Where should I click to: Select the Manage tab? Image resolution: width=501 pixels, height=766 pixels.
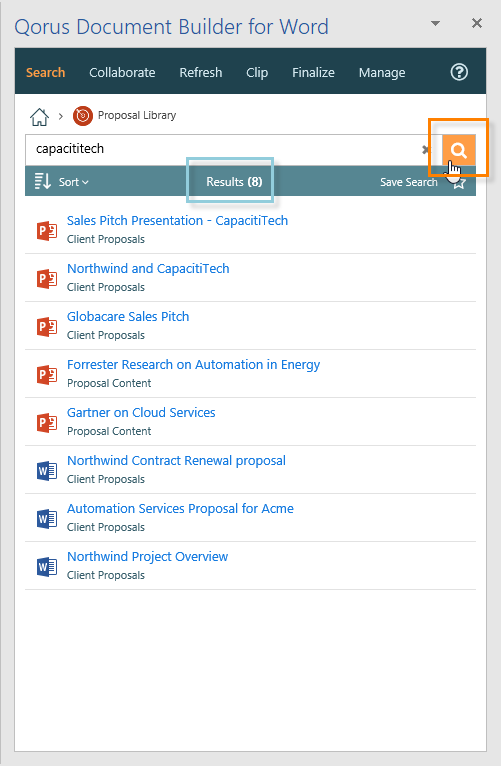tap(382, 73)
